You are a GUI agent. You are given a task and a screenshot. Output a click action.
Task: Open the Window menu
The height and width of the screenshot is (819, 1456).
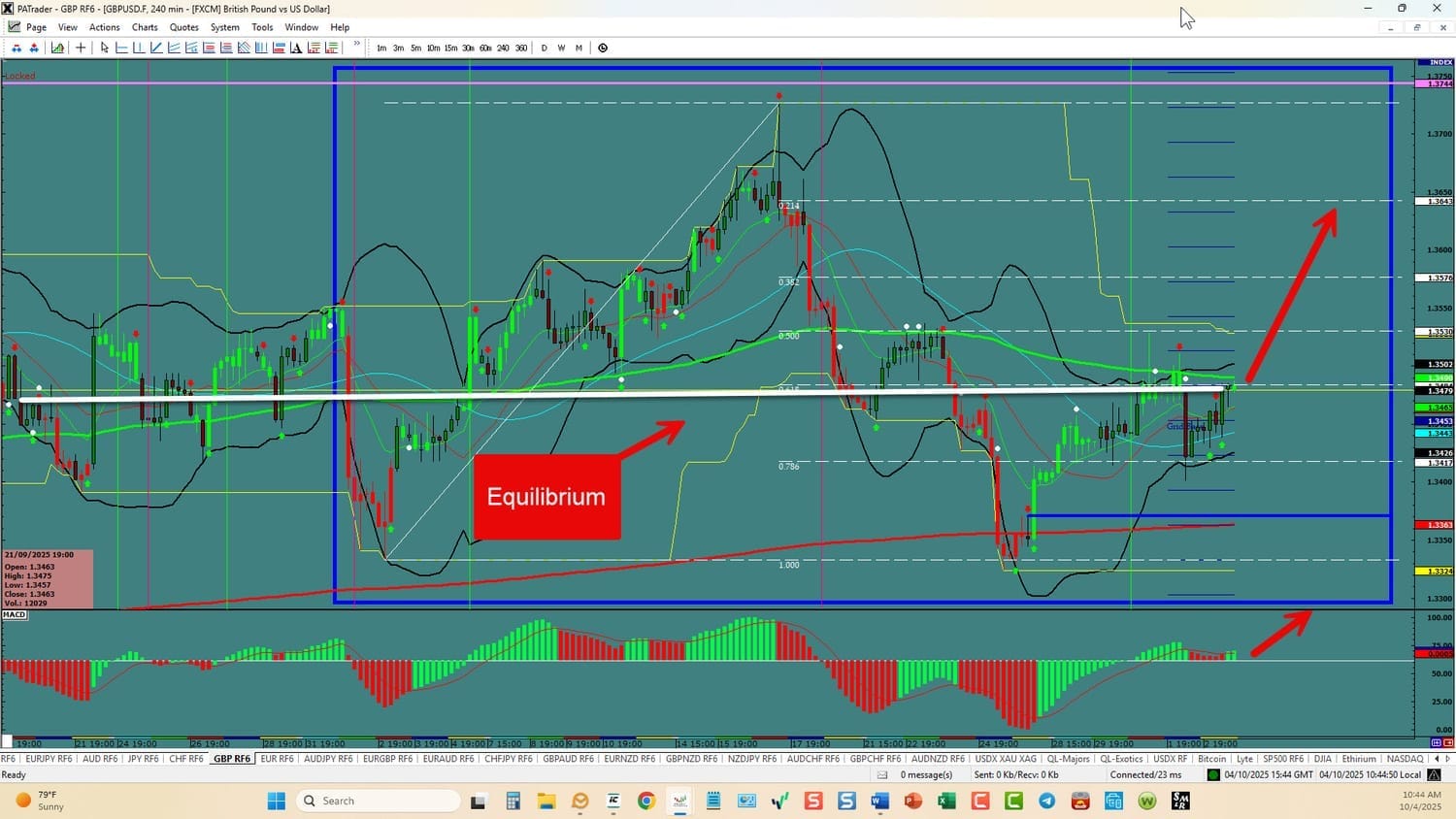coord(302,27)
